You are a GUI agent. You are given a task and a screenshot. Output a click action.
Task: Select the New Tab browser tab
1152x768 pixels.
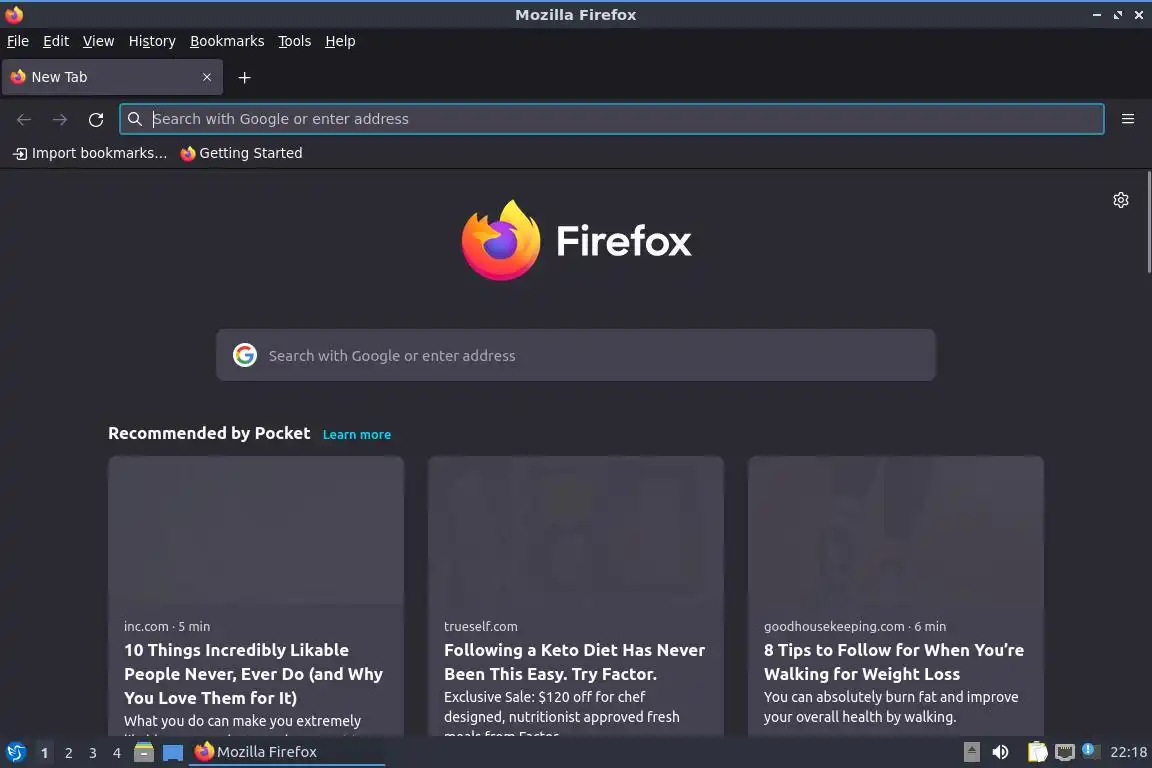[x=112, y=77]
